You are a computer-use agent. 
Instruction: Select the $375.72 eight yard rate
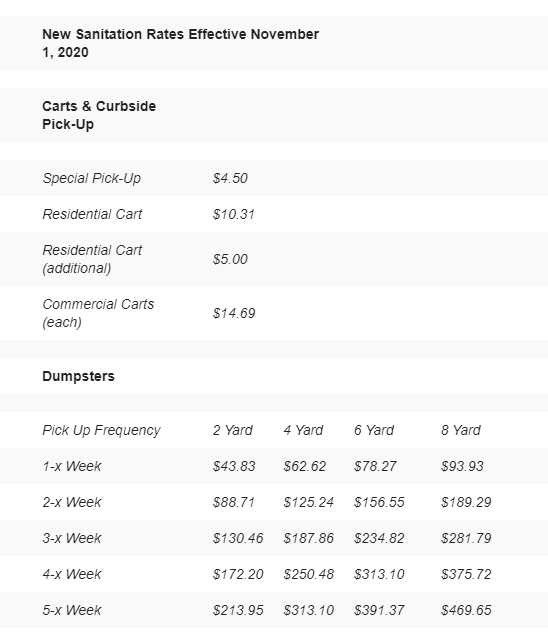click(466, 574)
